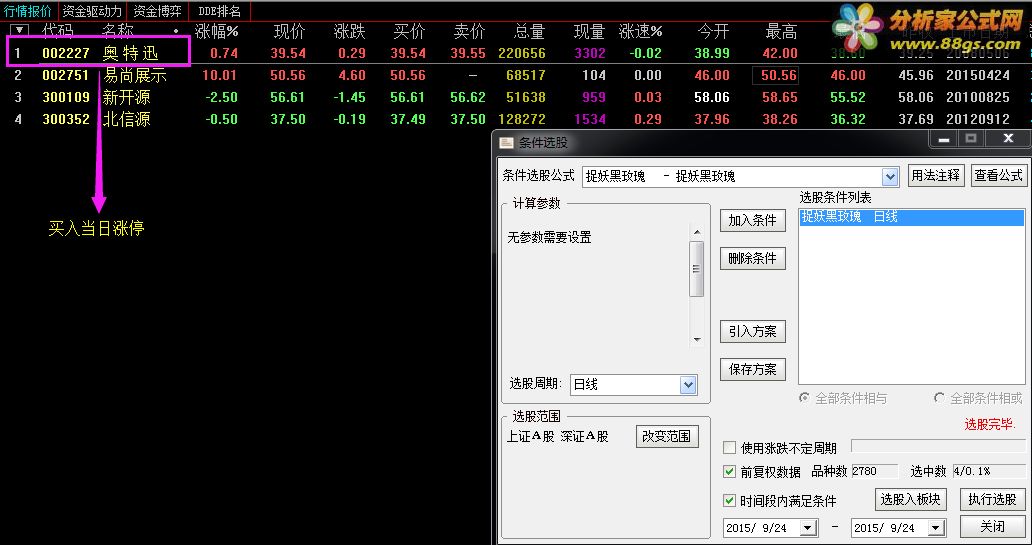Expand the 条件选股公式 dropdown
The height and width of the screenshot is (545, 1032).
(x=890, y=176)
